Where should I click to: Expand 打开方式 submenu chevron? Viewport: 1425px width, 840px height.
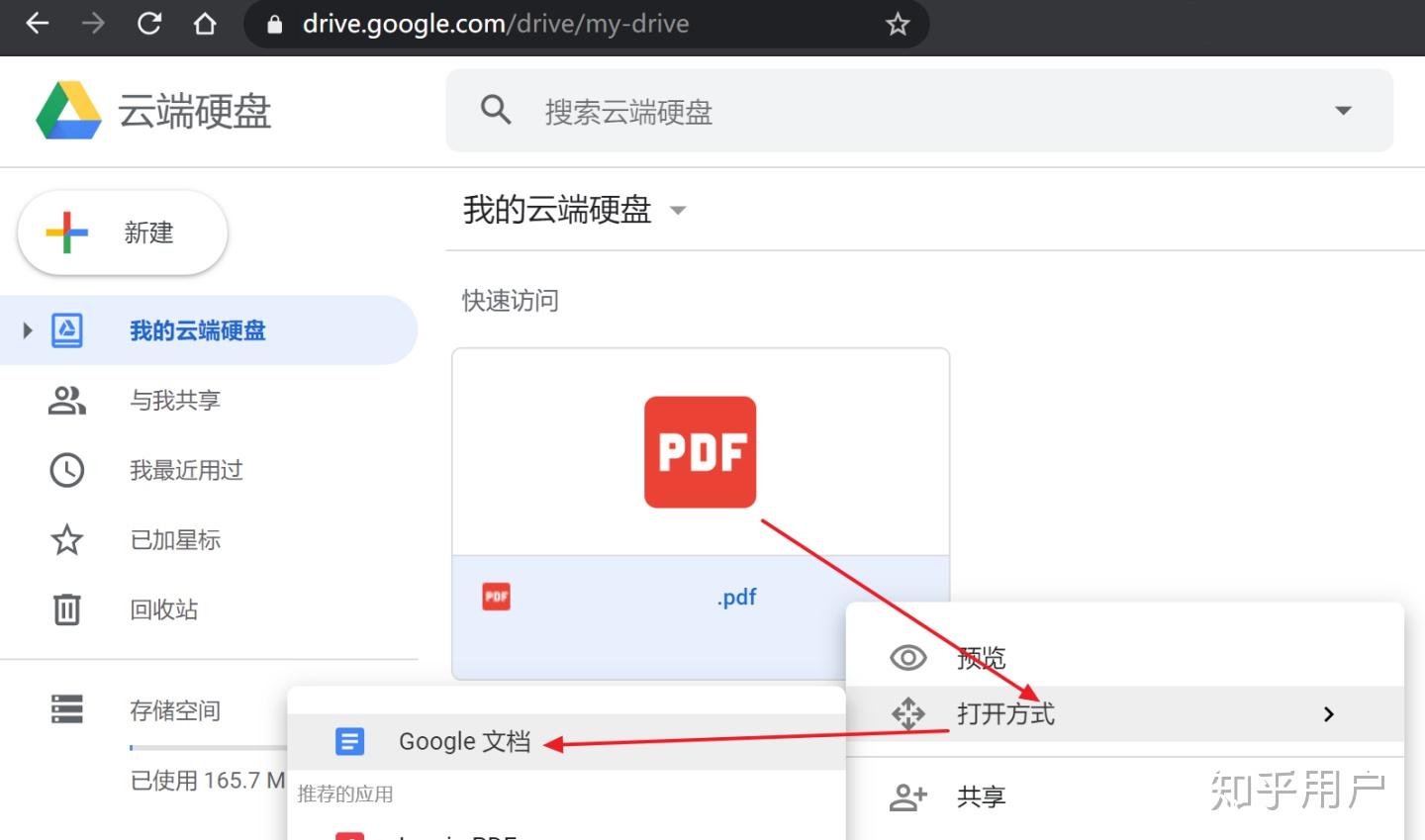(1329, 713)
